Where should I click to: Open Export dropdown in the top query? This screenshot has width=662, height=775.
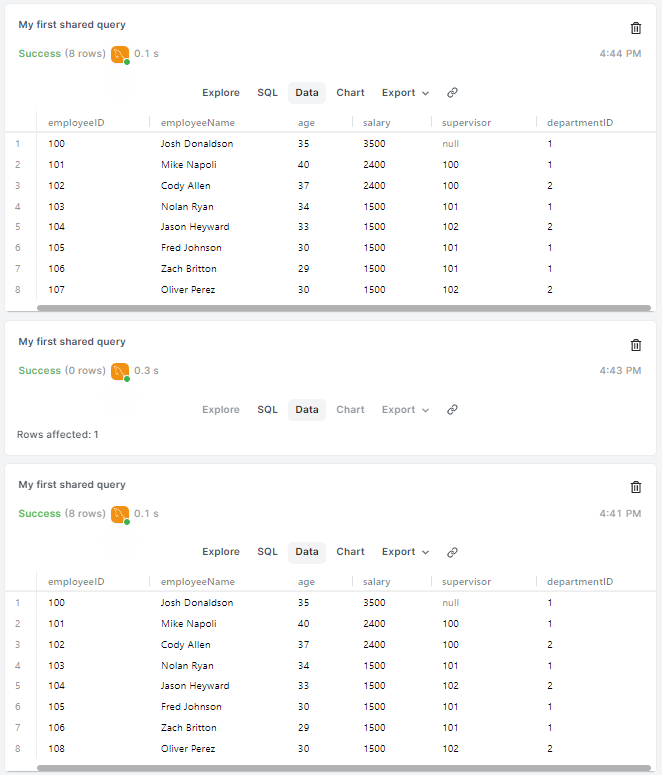[405, 93]
